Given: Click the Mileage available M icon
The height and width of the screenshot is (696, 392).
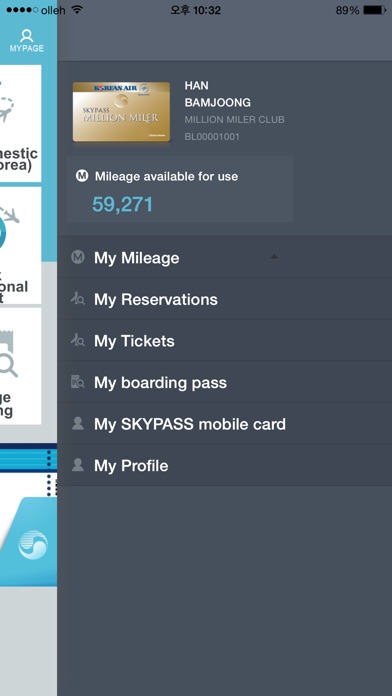Looking at the screenshot, I should [x=82, y=176].
